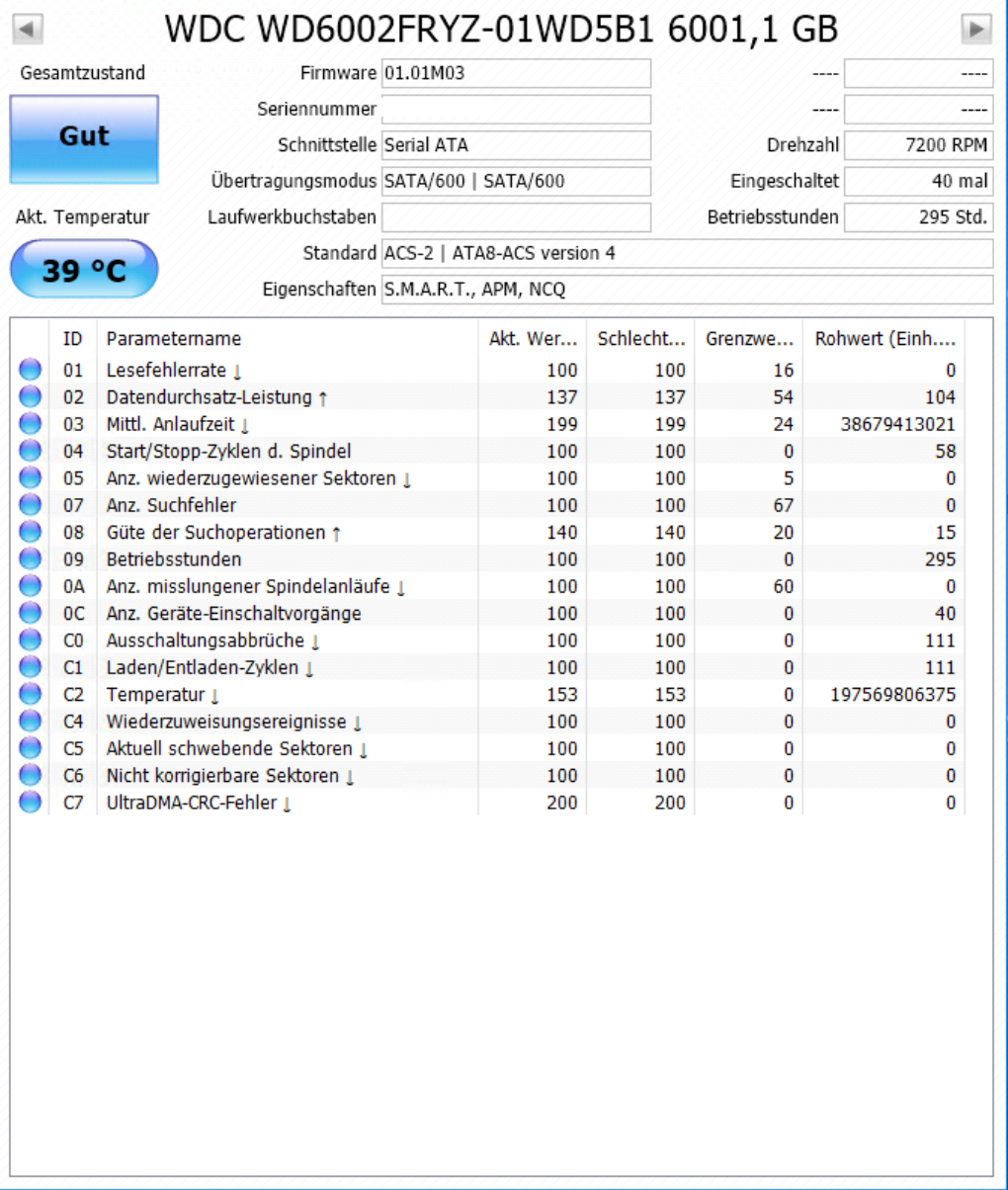Click the 39 °C temperature indicator

84,269
